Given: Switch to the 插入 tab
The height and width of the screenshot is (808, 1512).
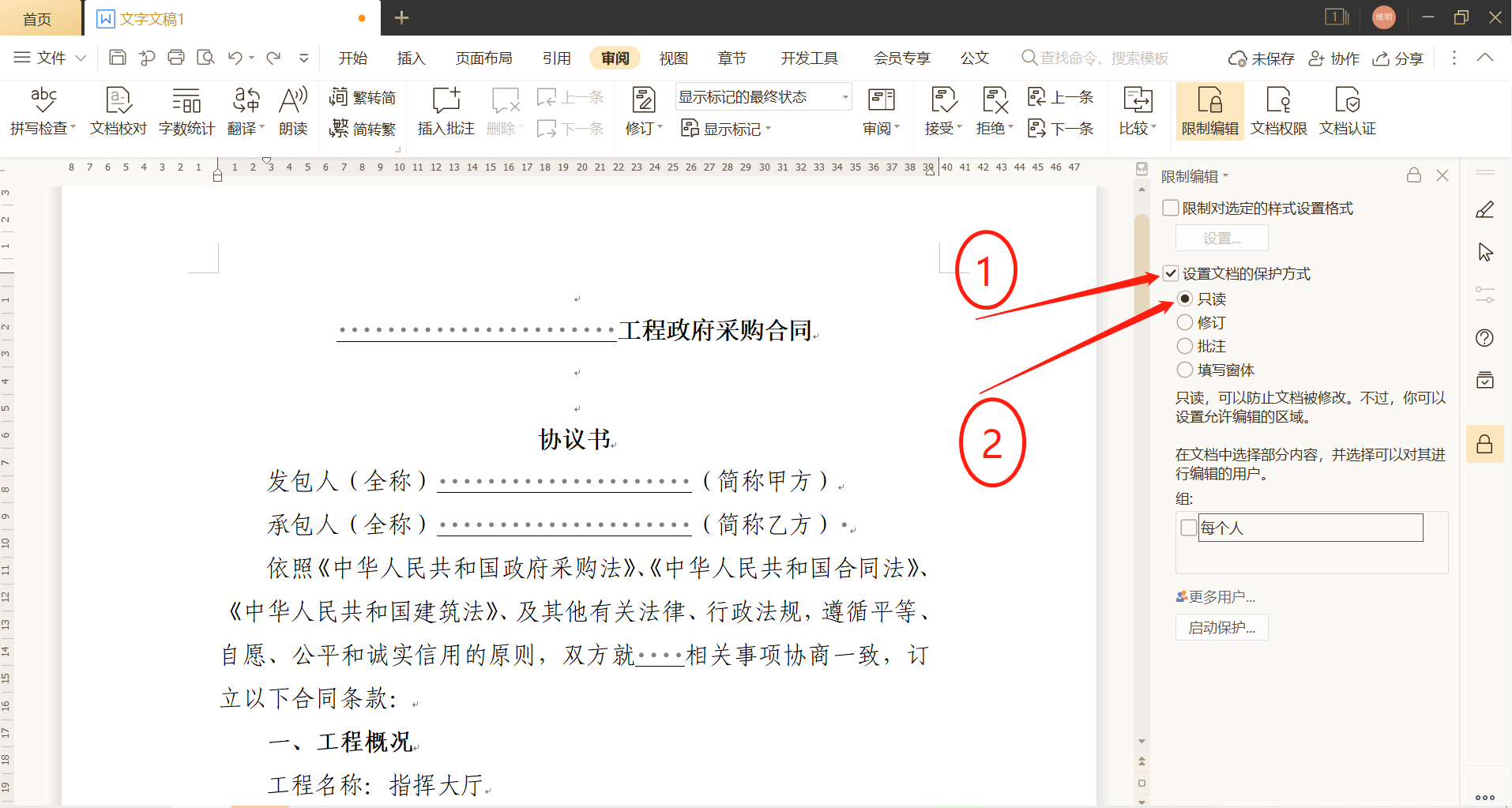Looking at the screenshot, I should pyautogui.click(x=411, y=58).
